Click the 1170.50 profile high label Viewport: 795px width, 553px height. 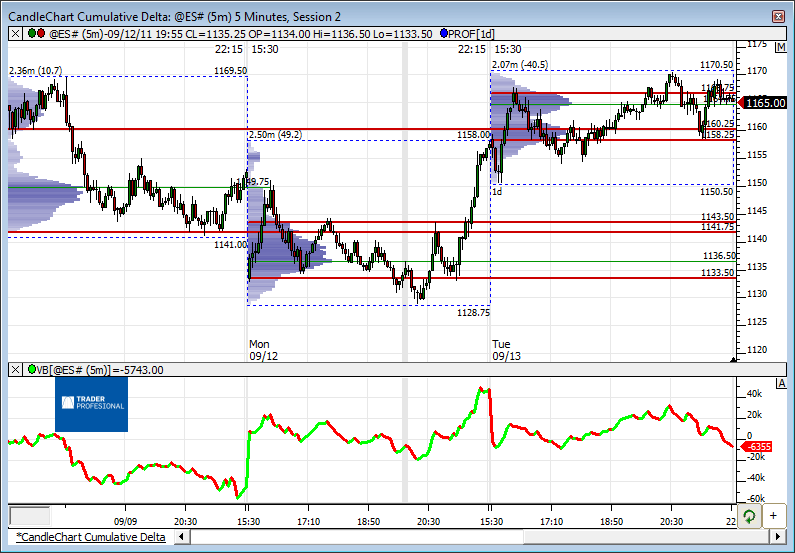coord(716,65)
